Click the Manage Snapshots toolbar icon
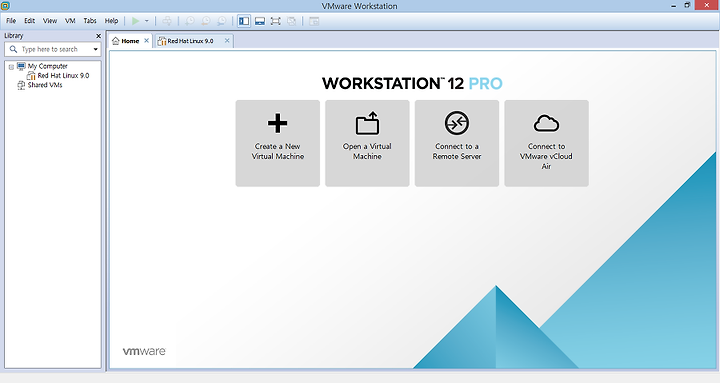 coord(222,21)
